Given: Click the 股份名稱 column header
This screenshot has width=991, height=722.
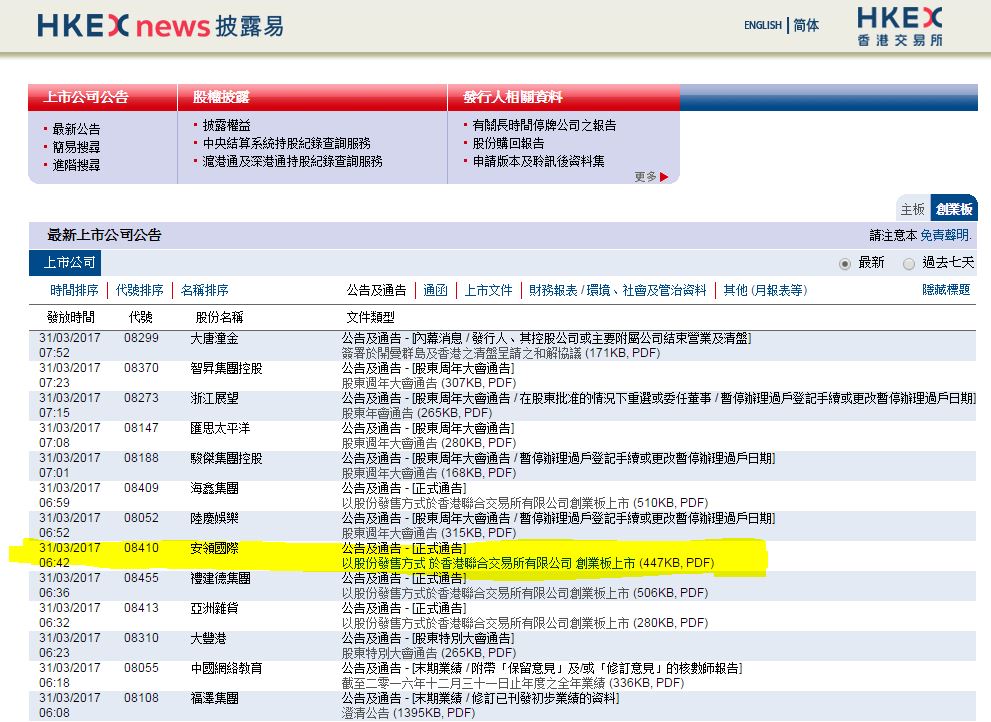Looking at the screenshot, I should (219, 317).
